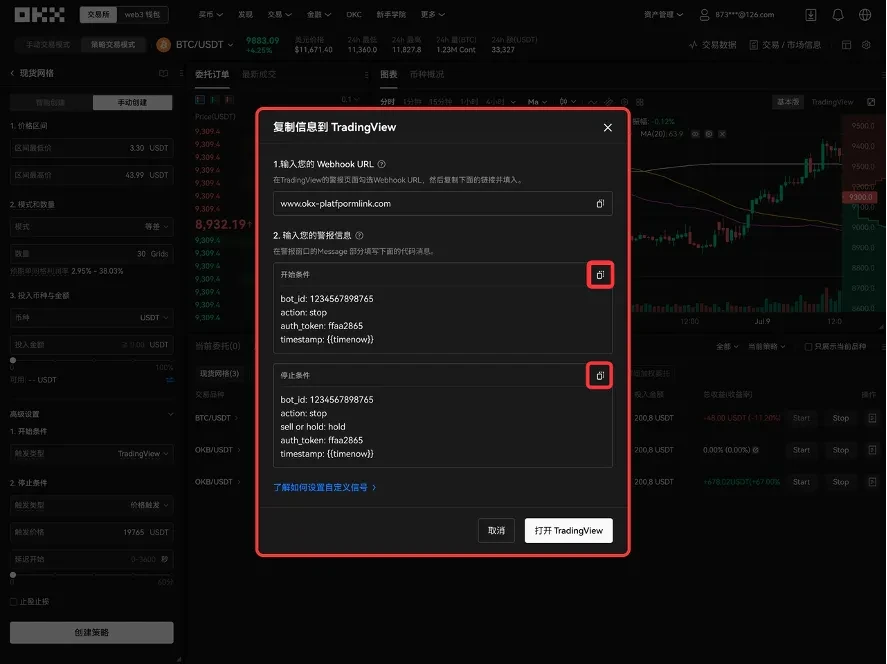Show help for 输入您的警报信息
The width and height of the screenshot is (887, 664).
pyautogui.click(x=359, y=235)
